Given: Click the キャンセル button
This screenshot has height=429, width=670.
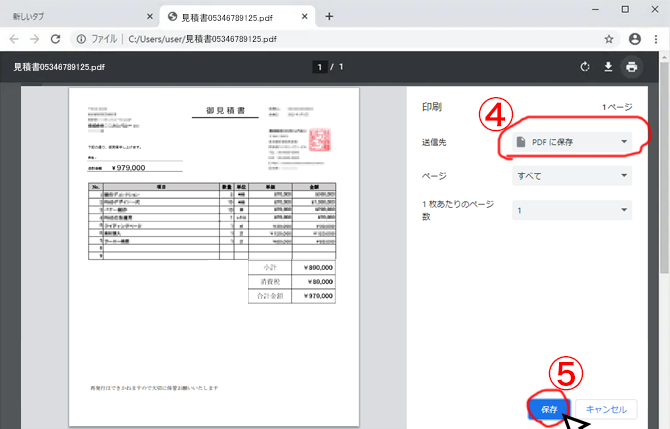Looking at the screenshot, I should point(606,408).
